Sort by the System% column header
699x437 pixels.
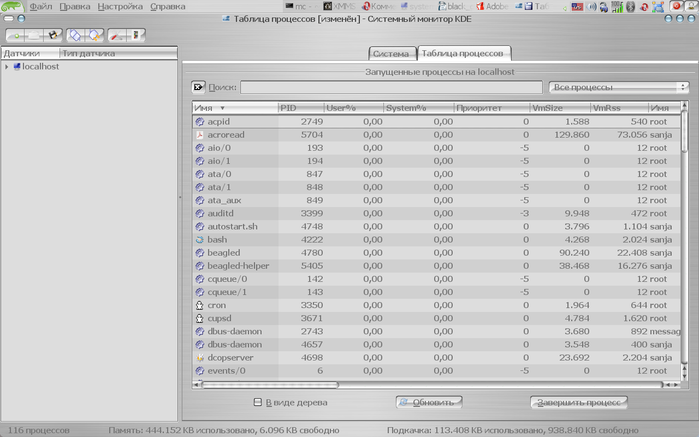pyautogui.click(x=419, y=108)
